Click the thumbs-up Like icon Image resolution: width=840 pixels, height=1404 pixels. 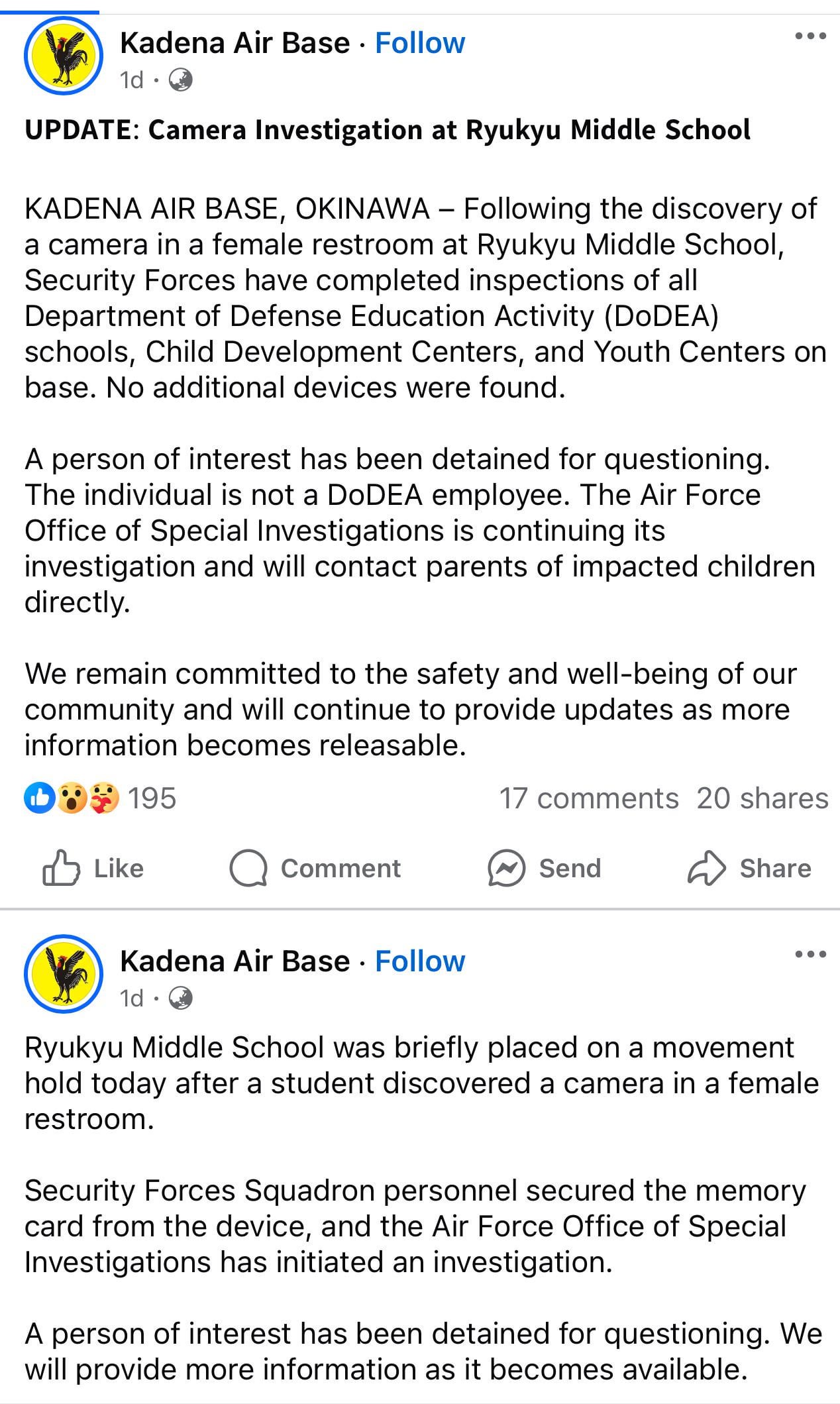click(61, 868)
